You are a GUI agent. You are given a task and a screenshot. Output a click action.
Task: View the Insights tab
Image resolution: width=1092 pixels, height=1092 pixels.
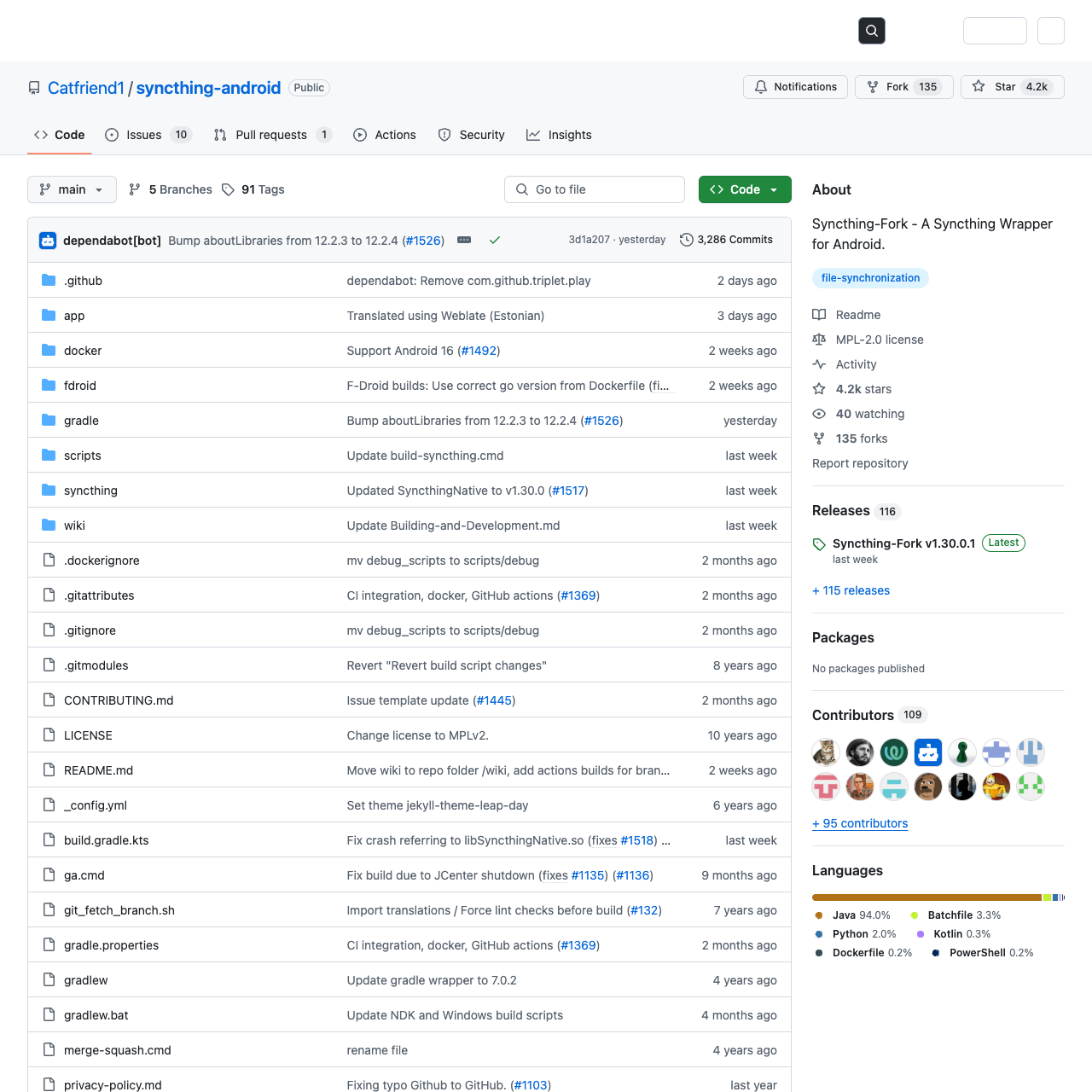(560, 135)
